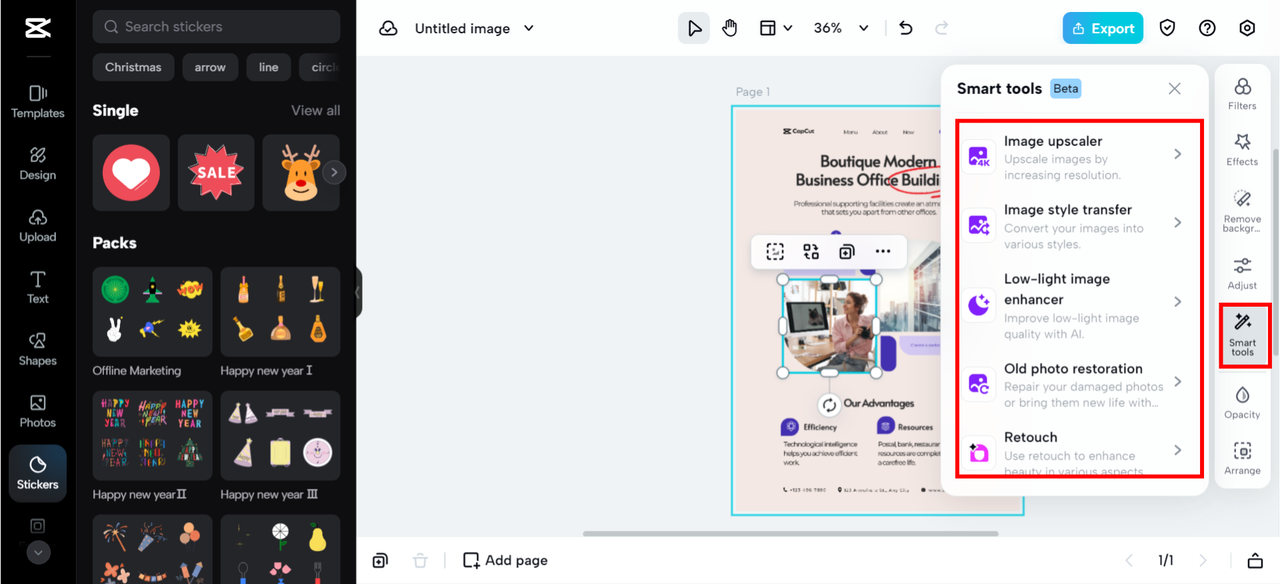This screenshot has height=584, width=1280.
Task: Open the three-dot more options menu
Action: click(882, 252)
